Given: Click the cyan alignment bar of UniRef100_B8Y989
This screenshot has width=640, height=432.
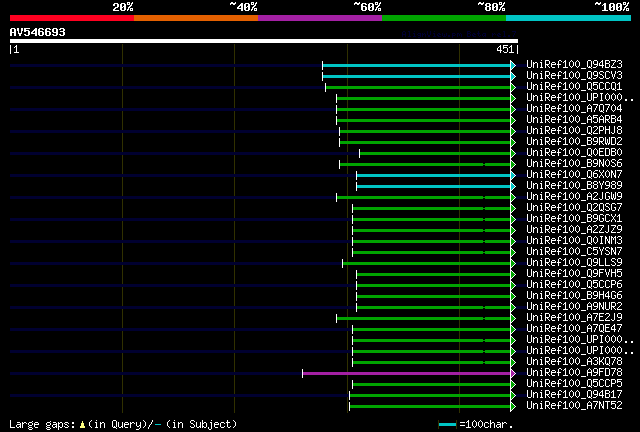Looking at the screenshot, I should [433, 187].
